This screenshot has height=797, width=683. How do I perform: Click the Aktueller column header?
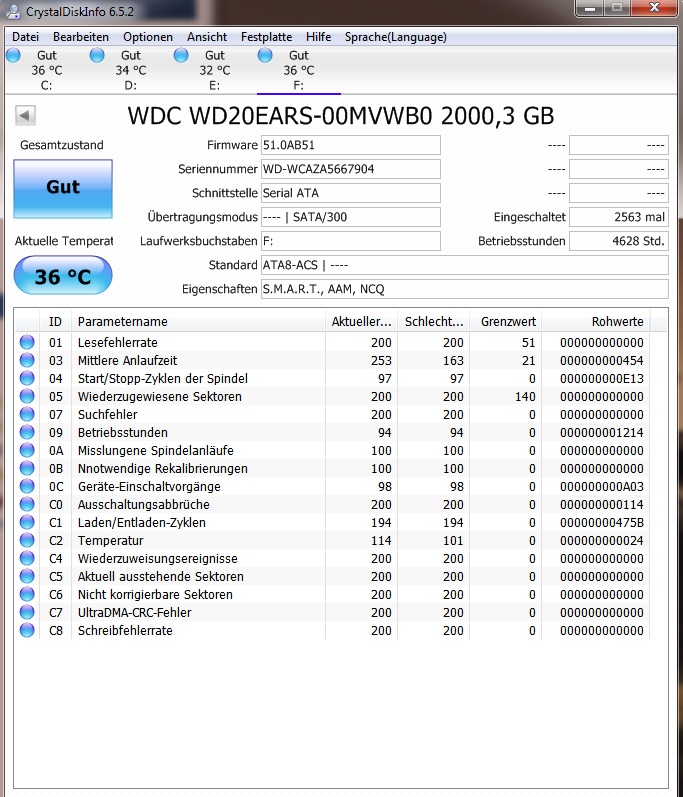pyautogui.click(x=361, y=322)
